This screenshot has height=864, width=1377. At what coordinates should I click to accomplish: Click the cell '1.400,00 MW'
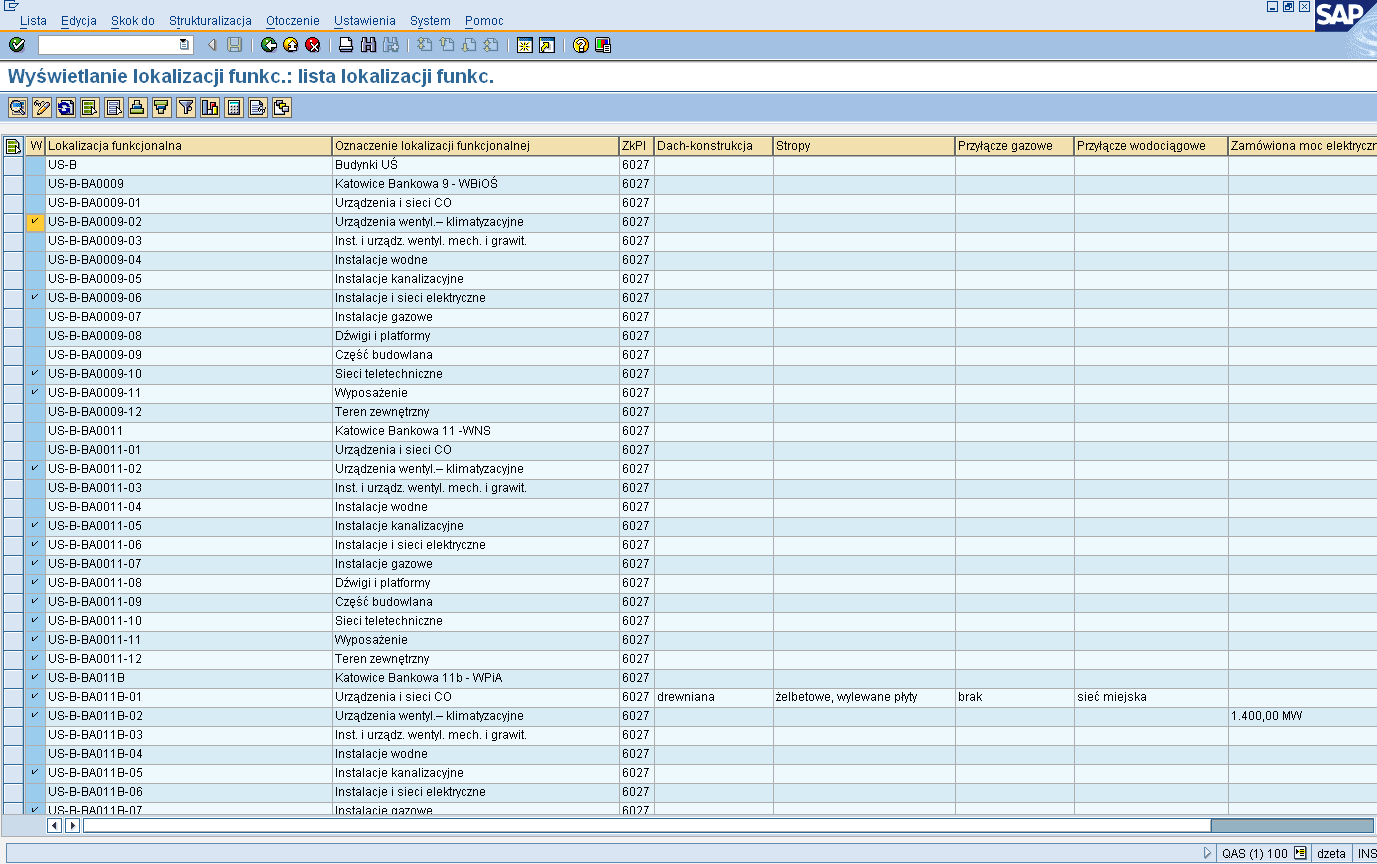(1302, 716)
